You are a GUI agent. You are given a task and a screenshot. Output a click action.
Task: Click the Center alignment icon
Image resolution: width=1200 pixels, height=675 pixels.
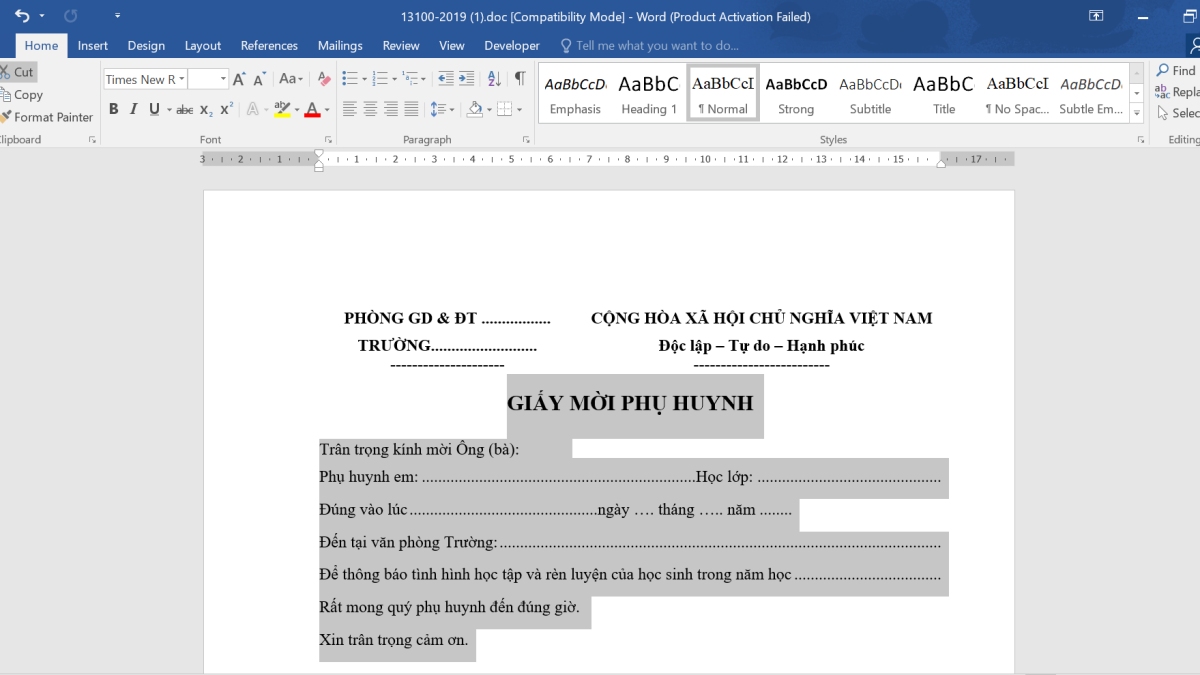(371, 110)
